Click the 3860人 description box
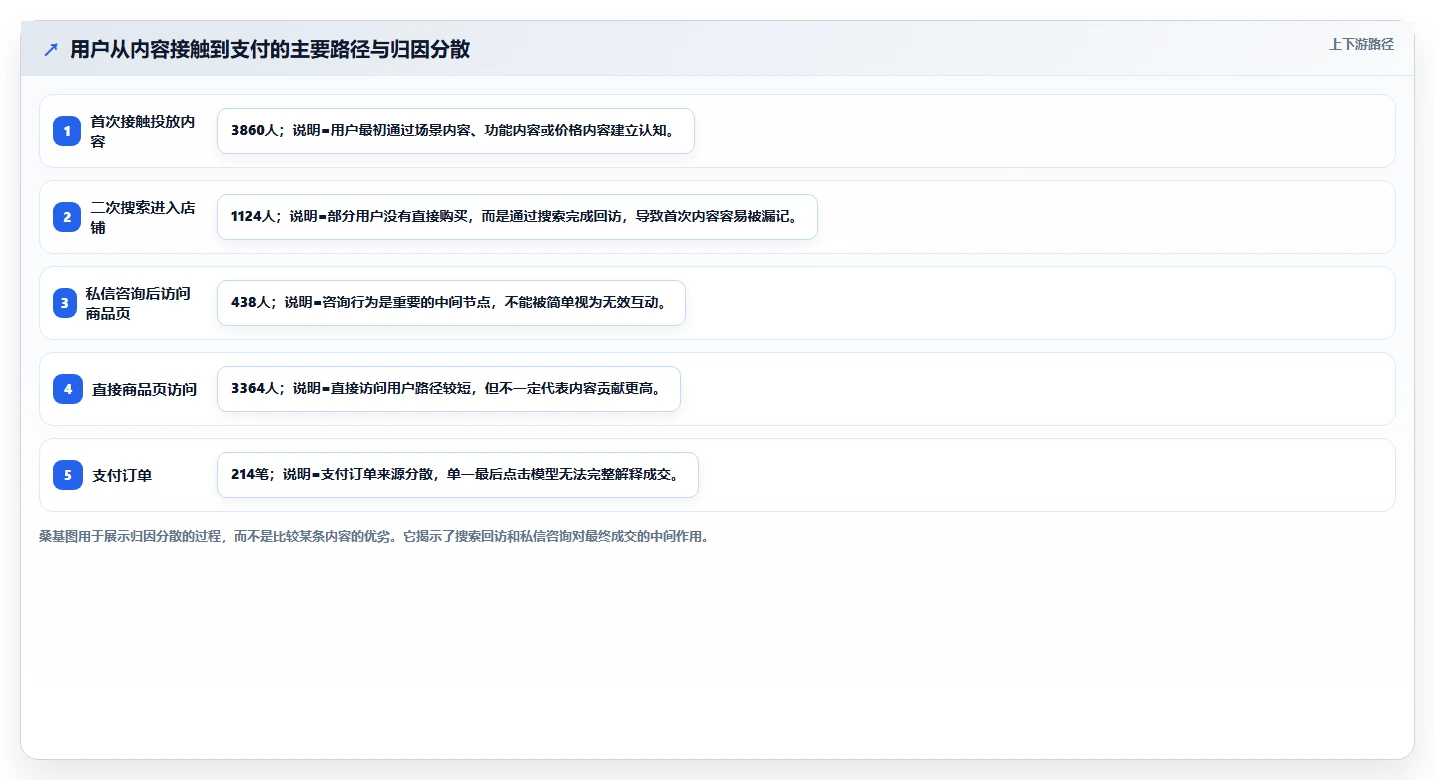This screenshot has width=1435, height=780. click(456, 131)
